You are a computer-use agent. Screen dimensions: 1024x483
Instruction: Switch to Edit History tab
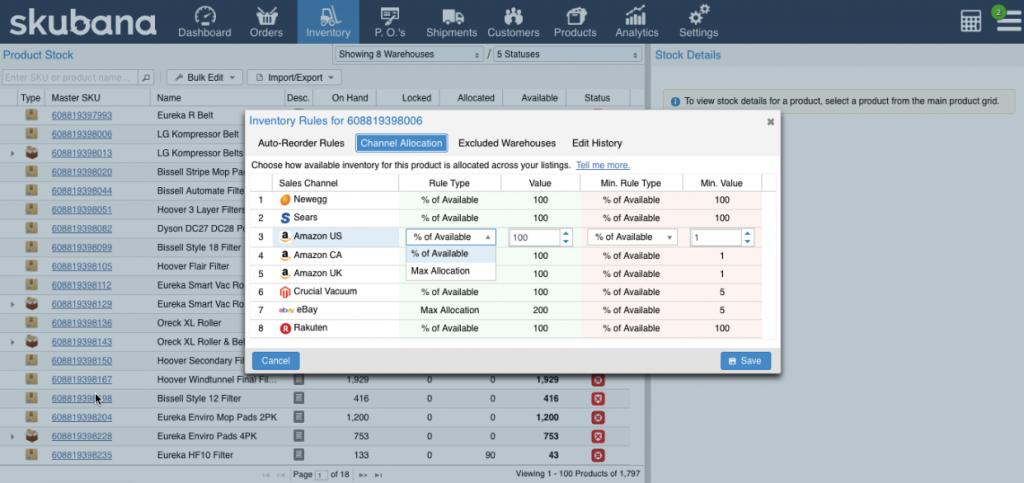597,143
